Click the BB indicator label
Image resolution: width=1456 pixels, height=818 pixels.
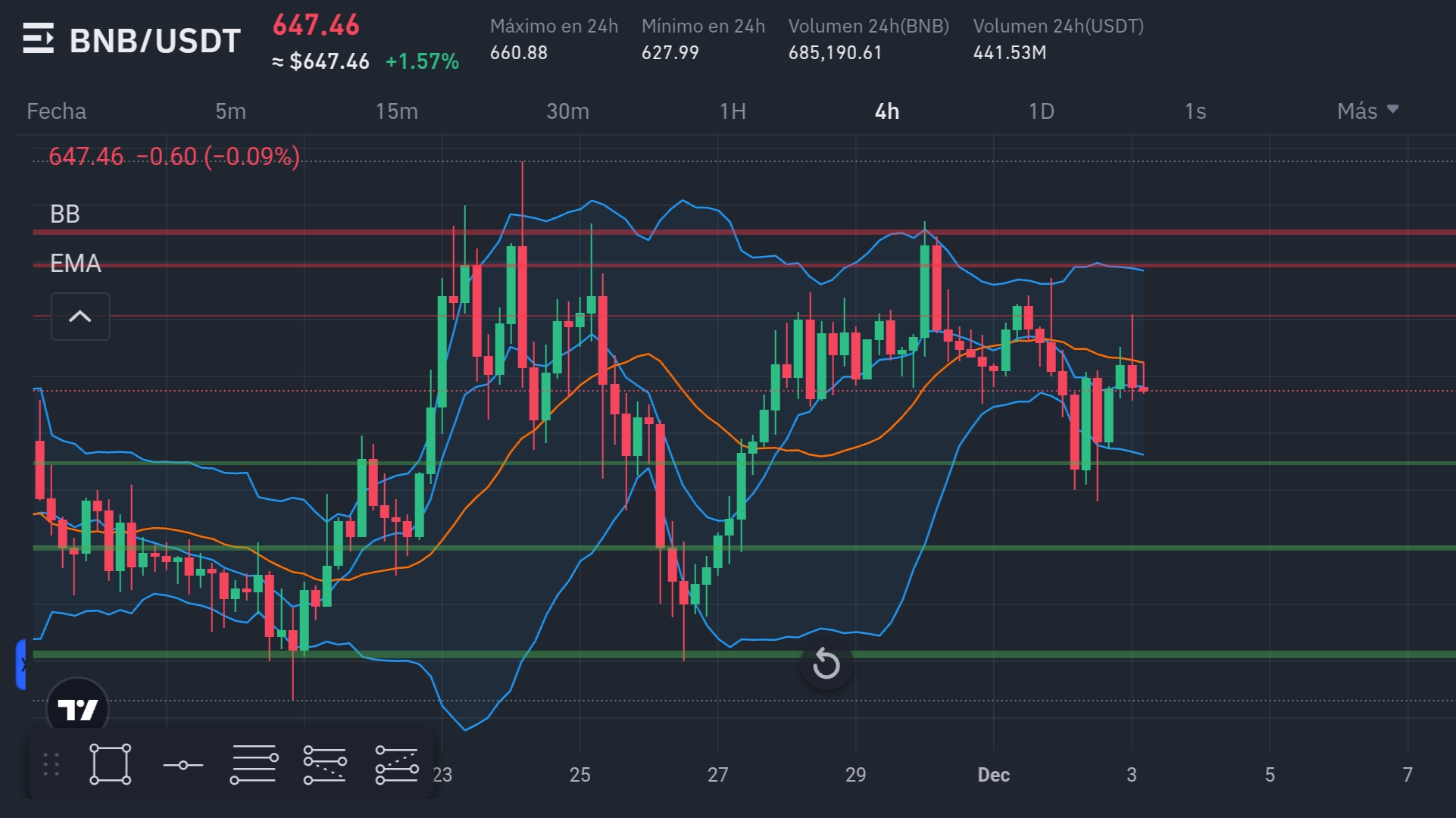64,214
